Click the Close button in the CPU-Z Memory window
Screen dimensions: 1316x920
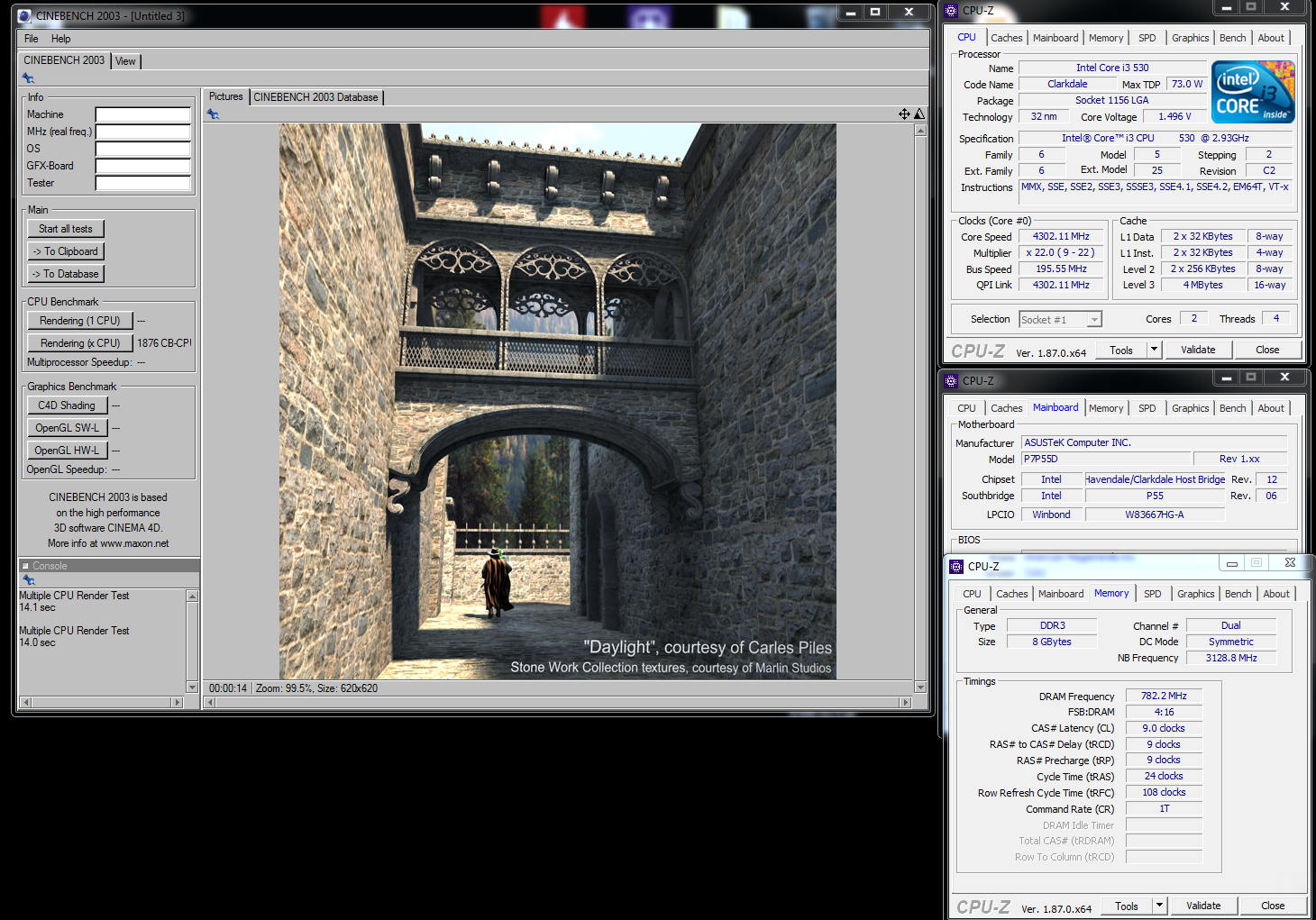pyautogui.click(x=1273, y=906)
